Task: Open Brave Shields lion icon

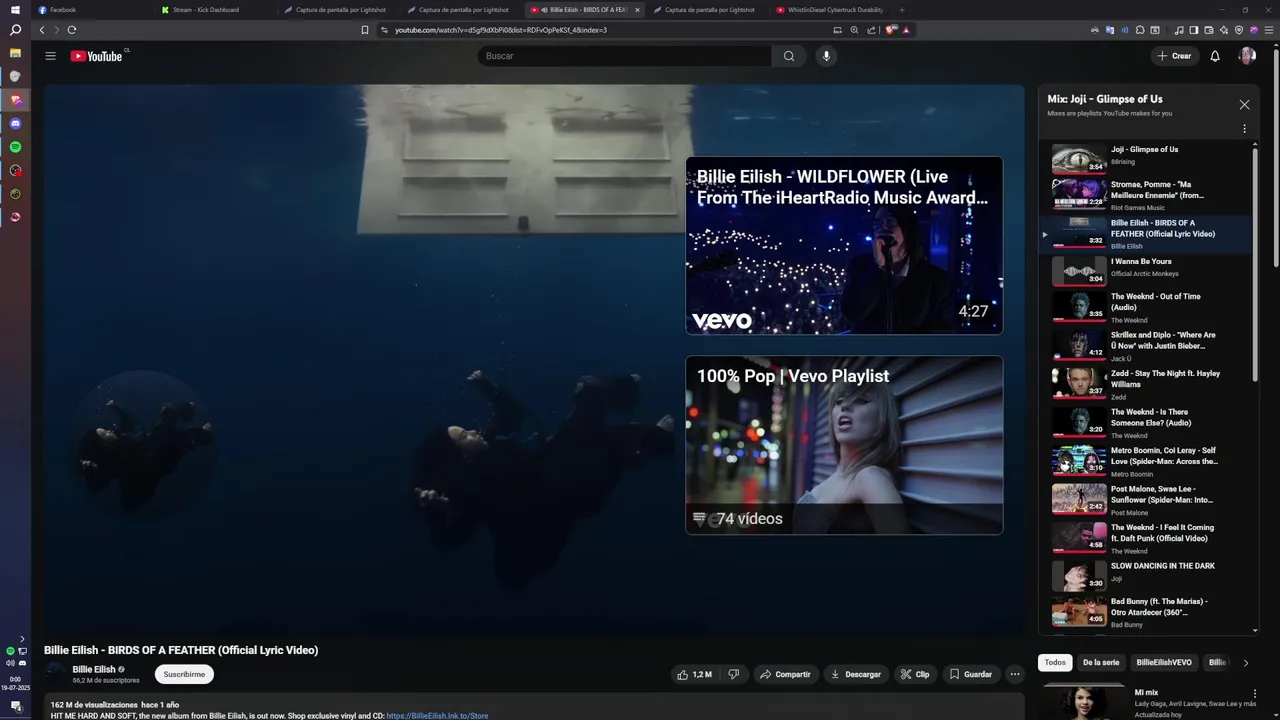Action: tap(890, 30)
